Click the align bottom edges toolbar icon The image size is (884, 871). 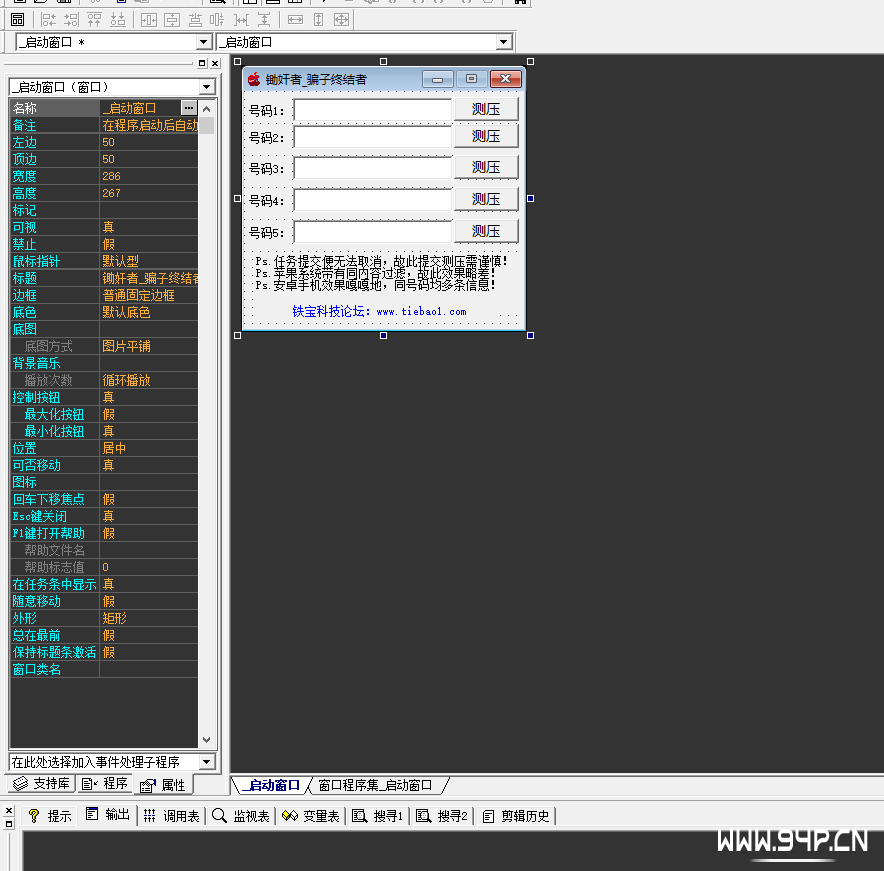117,20
